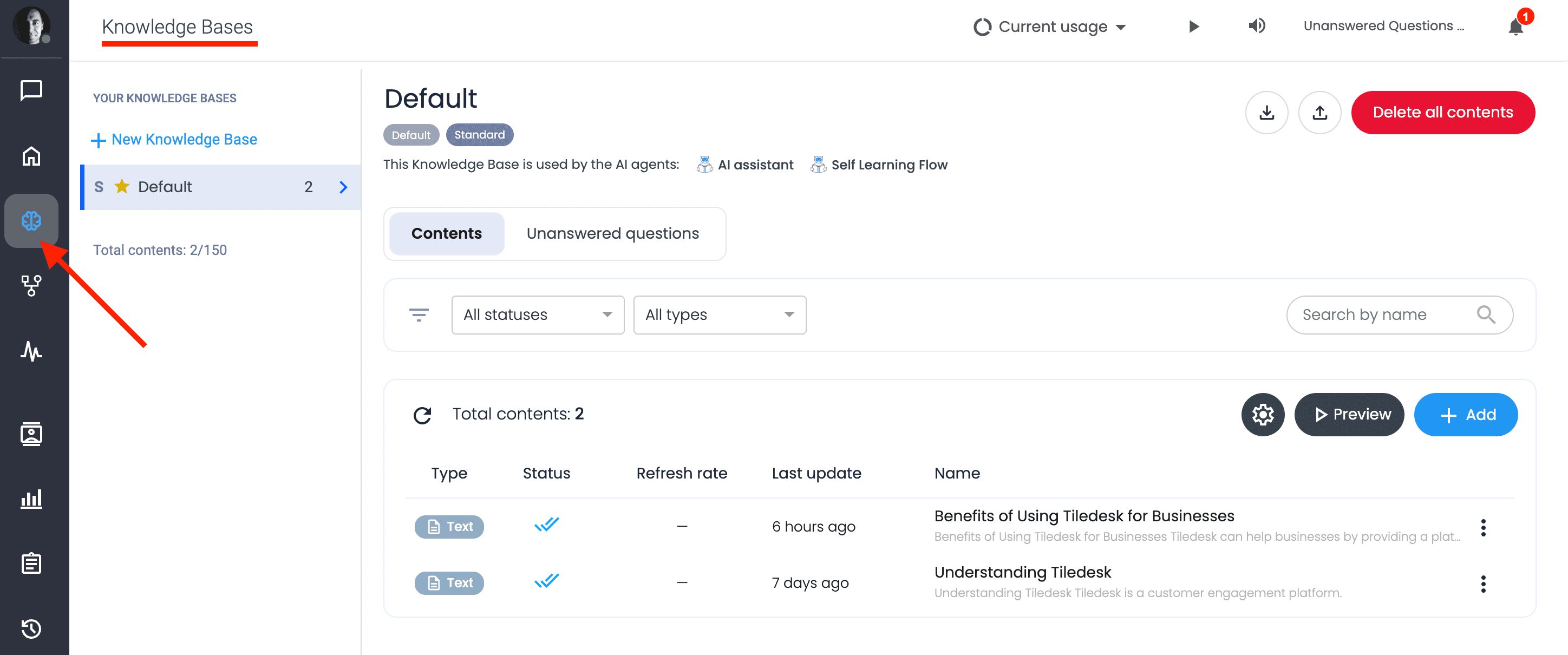This screenshot has height=655, width=1568.
Task: Click the filter lines icon
Action: [x=419, y=315]
